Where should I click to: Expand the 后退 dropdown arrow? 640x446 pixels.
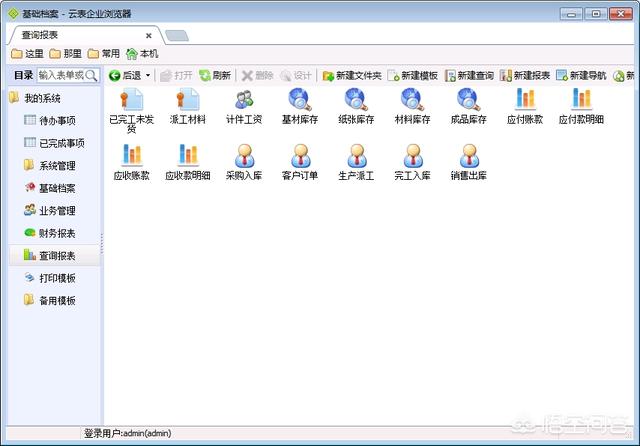148,75
